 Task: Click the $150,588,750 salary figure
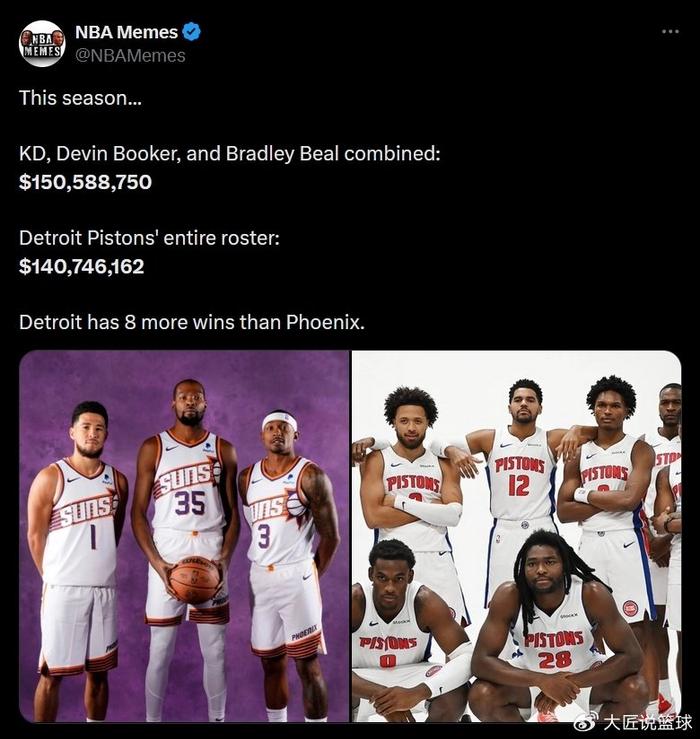pyautogui.click(x=85, y=182)
